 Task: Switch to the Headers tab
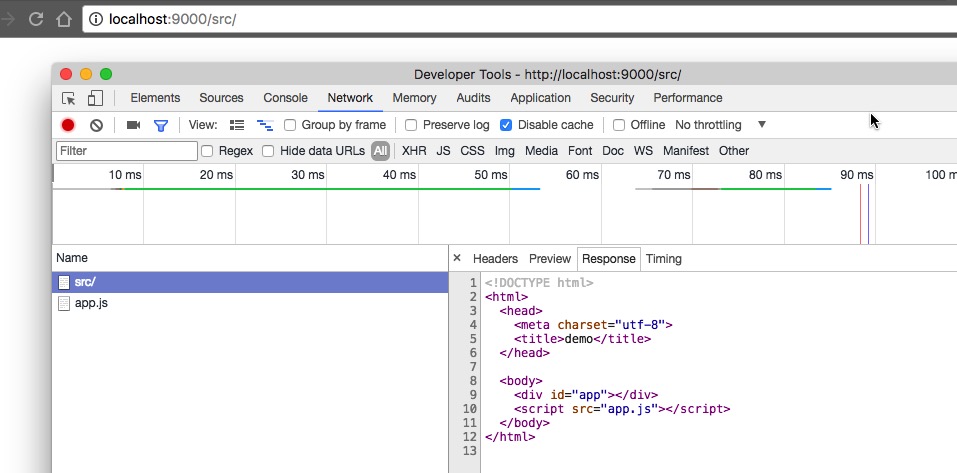coord(495,258)
